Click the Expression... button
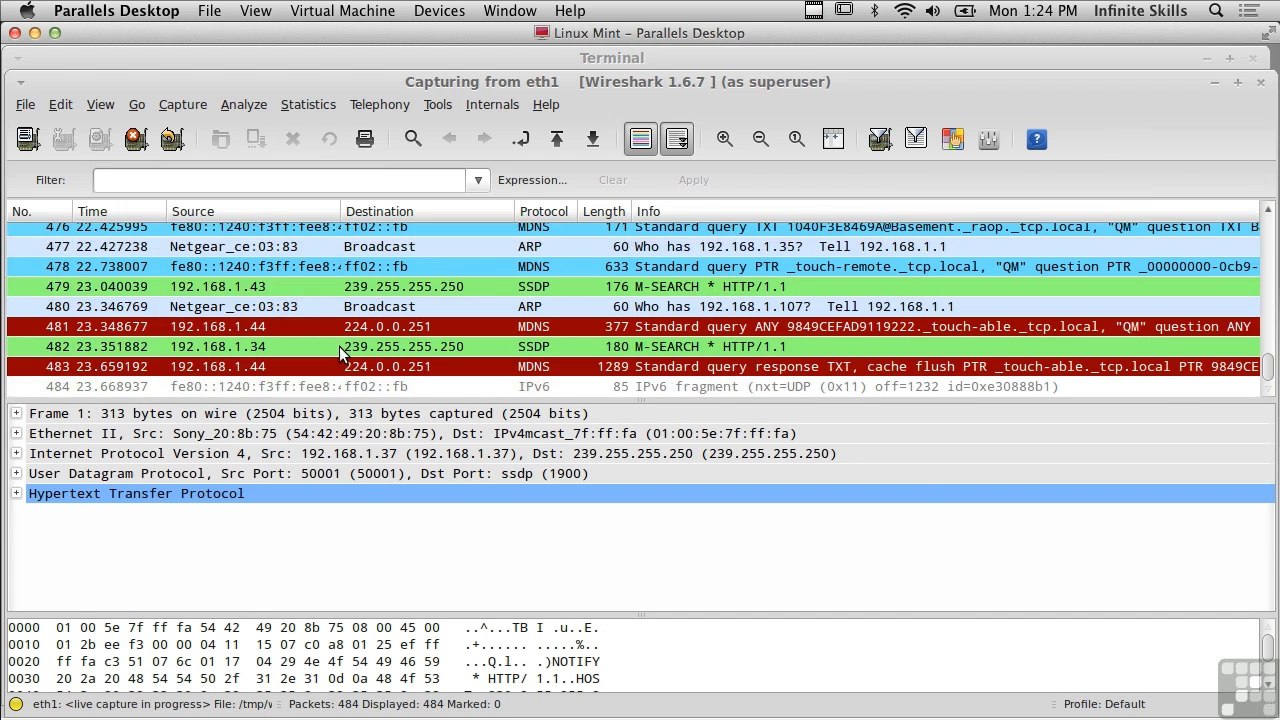Image resolution: width=1280 pixels, height=720 pixels. [x=532, y=180]
